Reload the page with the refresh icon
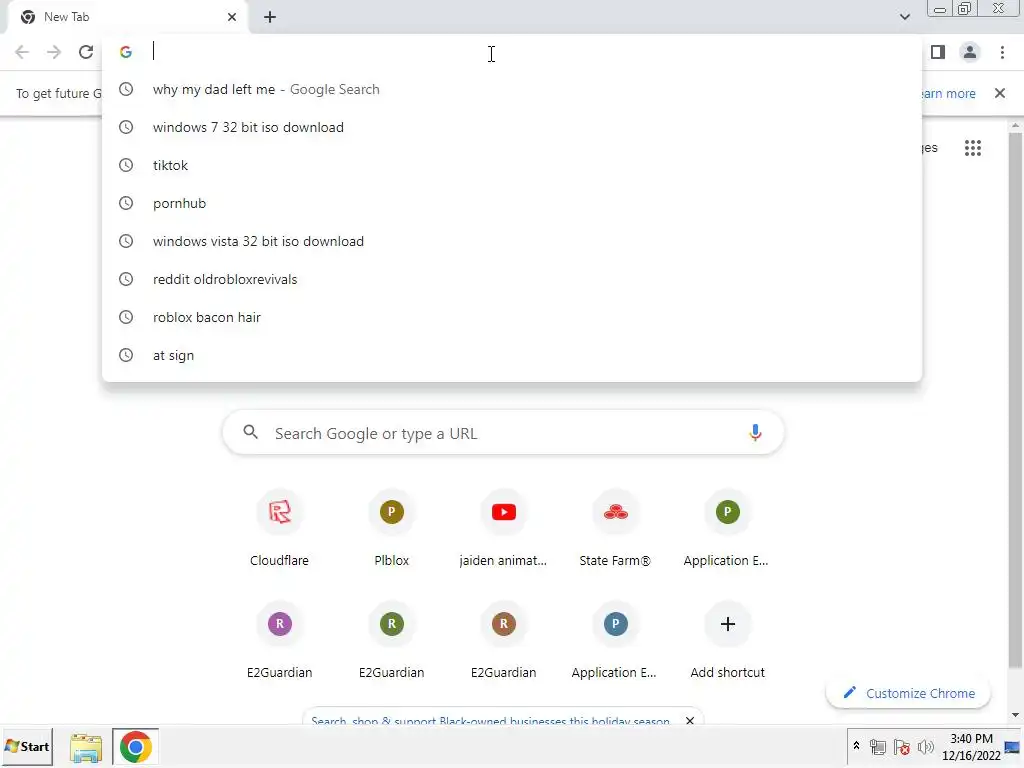The width and height of the screenshot is (1024, 768). [86, 52]
